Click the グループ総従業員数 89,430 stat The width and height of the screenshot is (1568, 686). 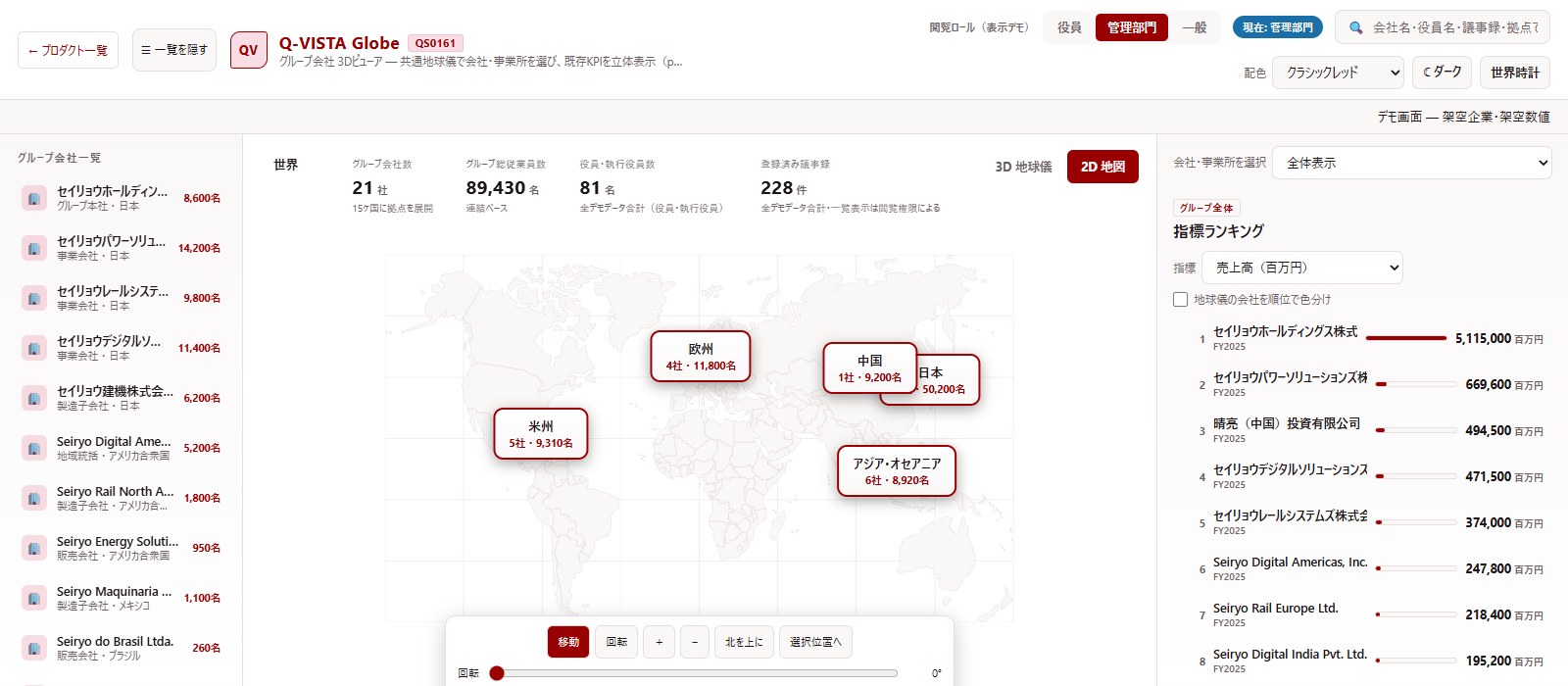tap(506, 186)
